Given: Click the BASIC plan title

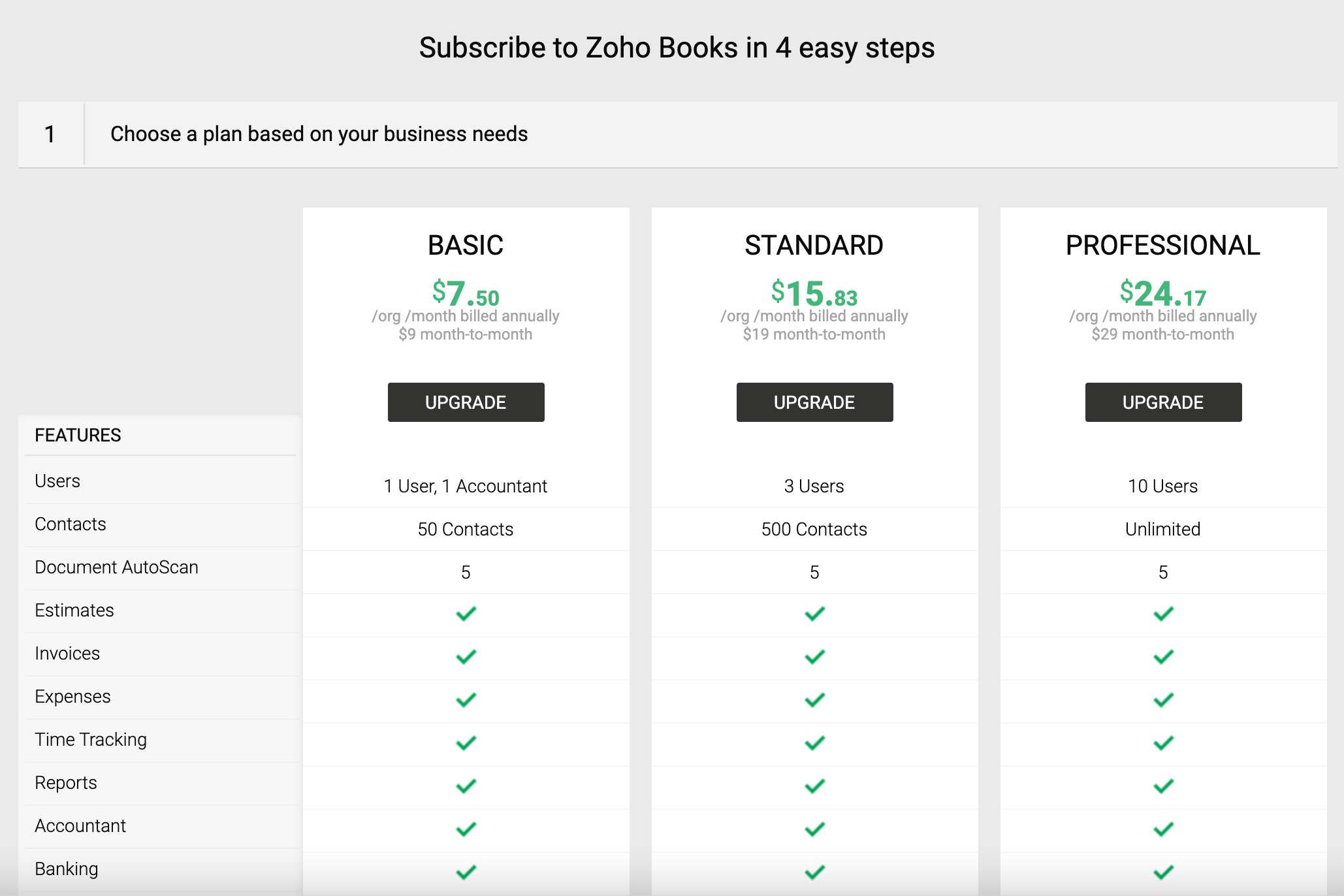Looking at the screenshot, I should tap(466, 246).
